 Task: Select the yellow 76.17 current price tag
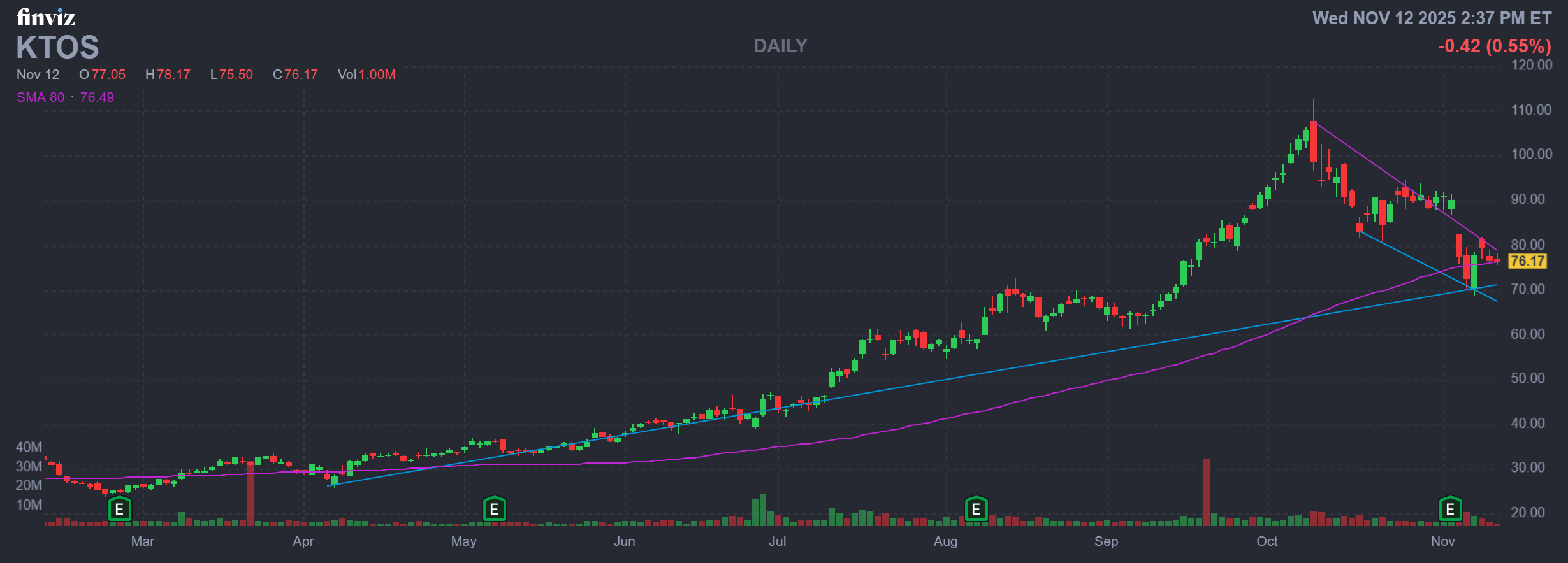tap(1527, 261)
